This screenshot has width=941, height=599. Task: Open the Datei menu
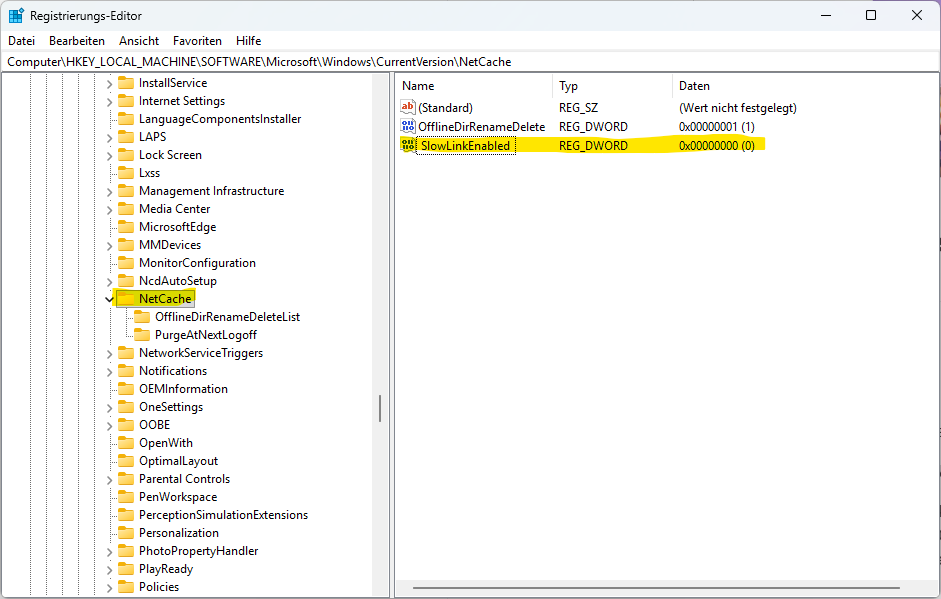click(21, 41)
